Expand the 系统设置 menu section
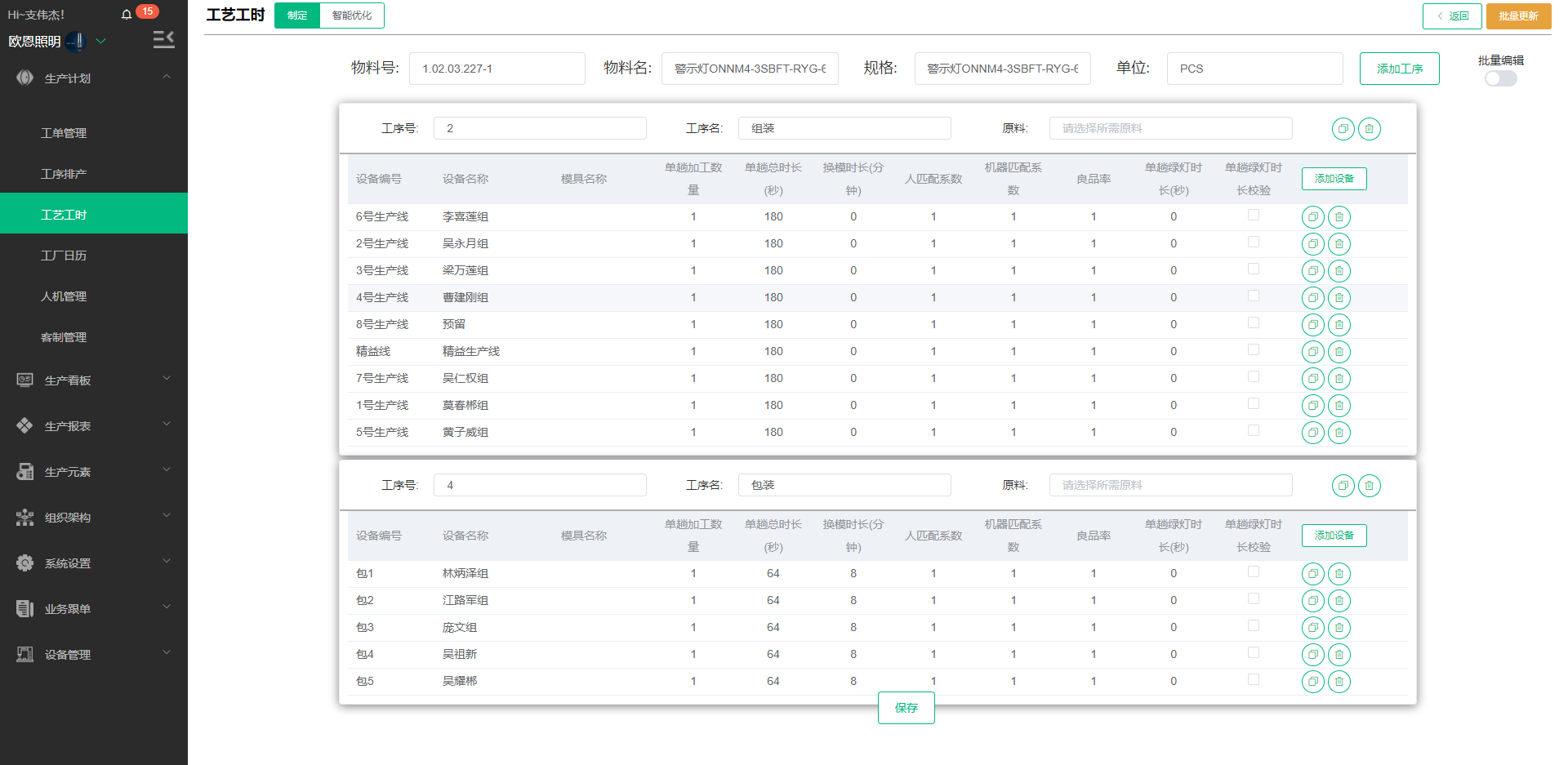 coord(167,561)
